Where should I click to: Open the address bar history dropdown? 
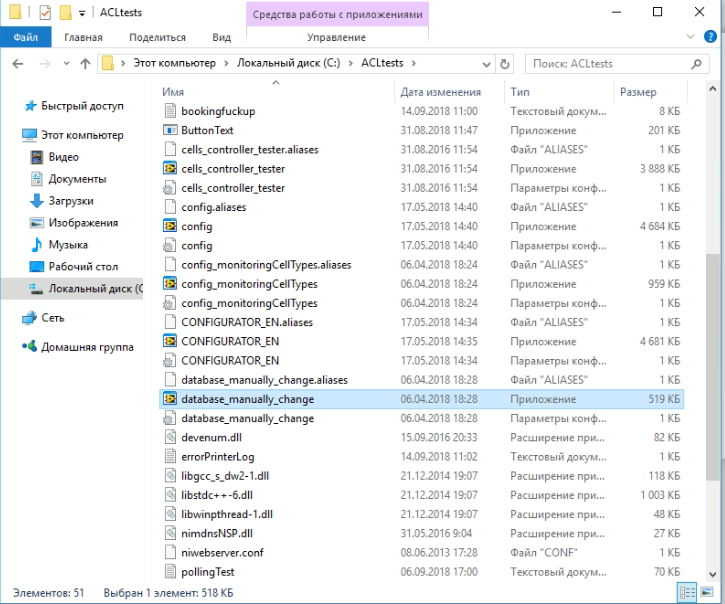pyautogui.click(x=485, y=64)
